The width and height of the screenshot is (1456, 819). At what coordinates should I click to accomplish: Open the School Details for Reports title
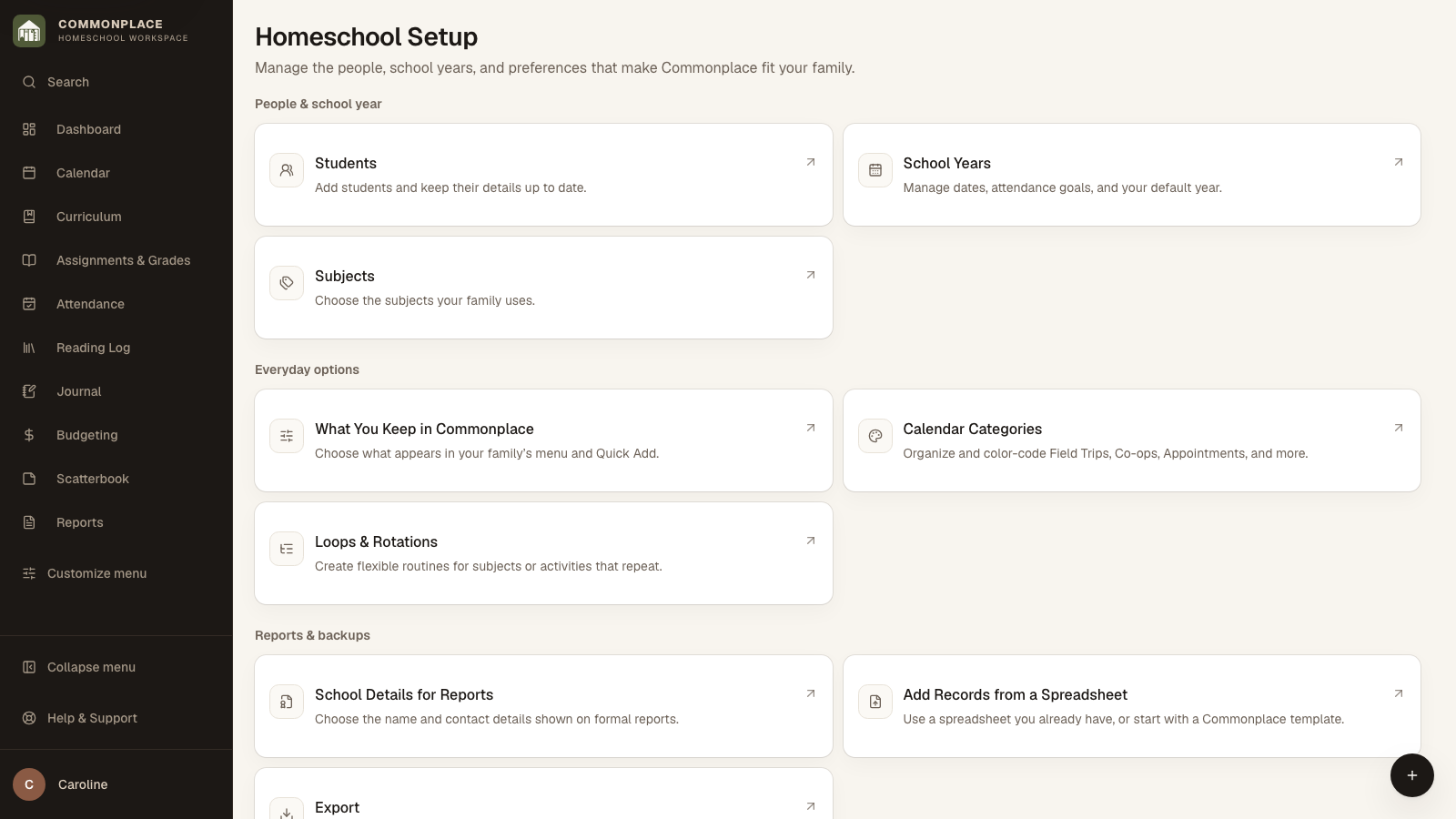pos(404,694)
